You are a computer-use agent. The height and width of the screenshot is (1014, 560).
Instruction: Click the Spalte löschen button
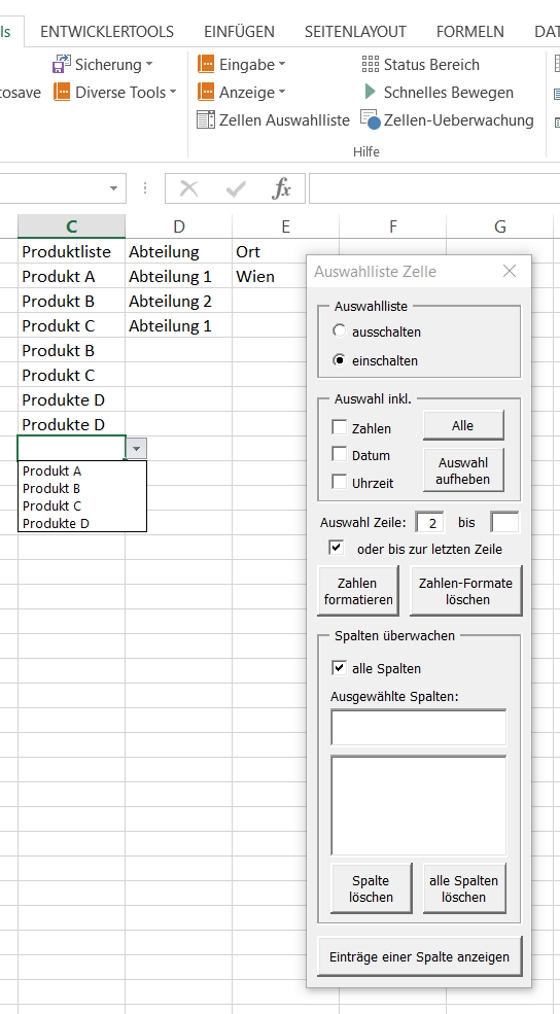371,889
